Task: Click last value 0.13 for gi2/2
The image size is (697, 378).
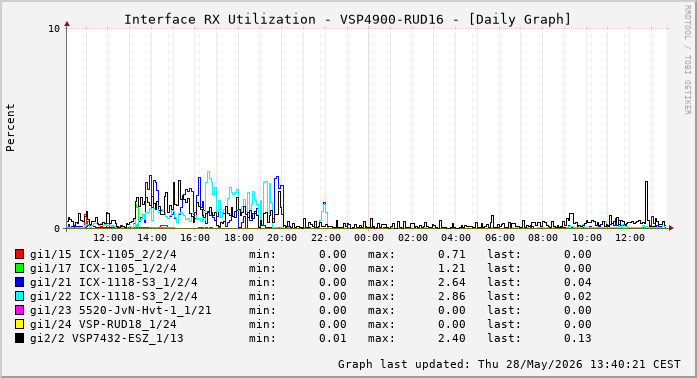Action: [578, 338]
